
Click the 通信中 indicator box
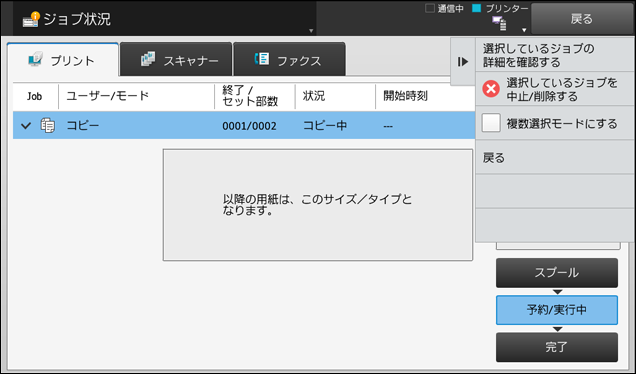coord(430,8)
